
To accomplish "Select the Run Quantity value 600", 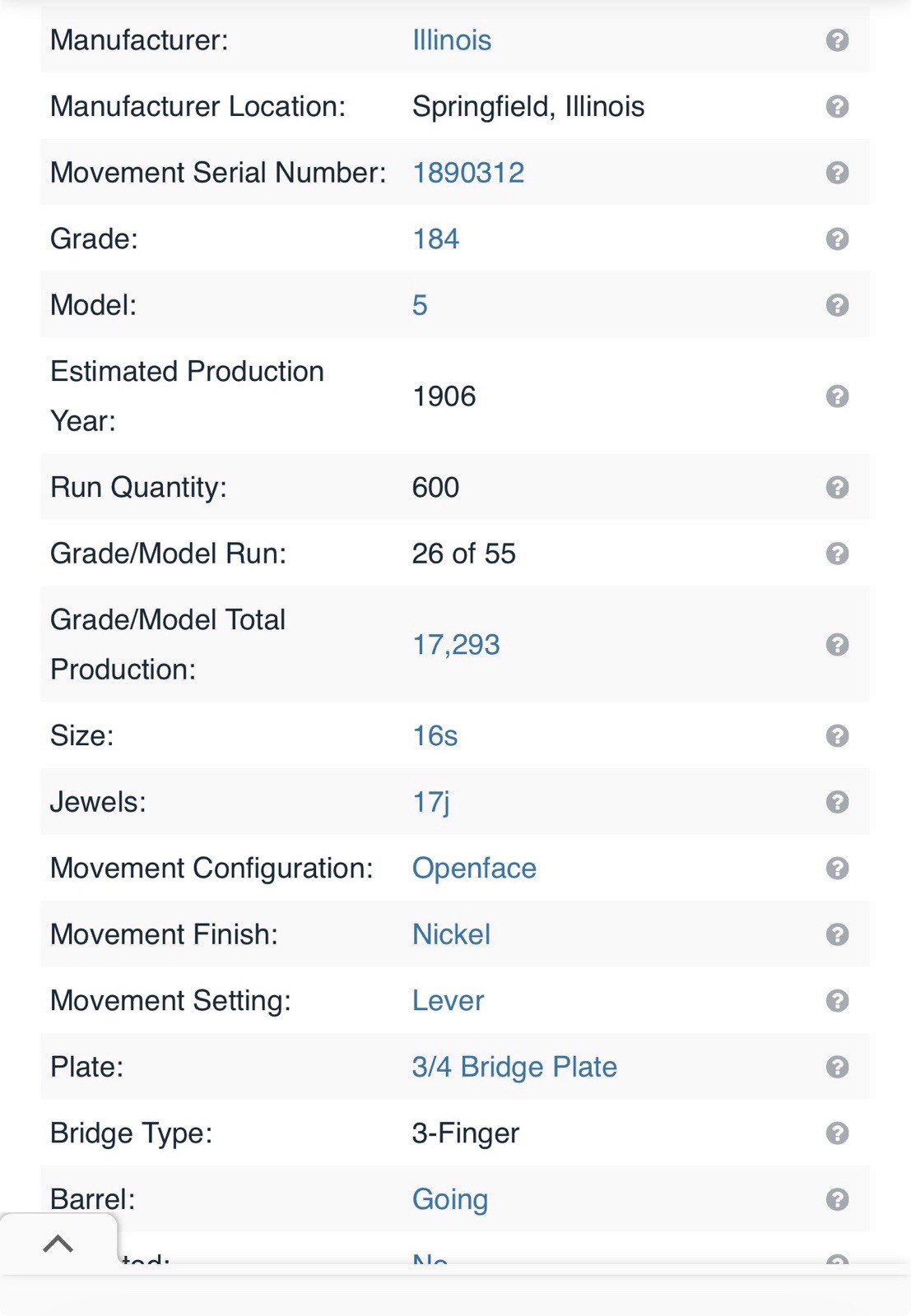I will click(435, 487).
